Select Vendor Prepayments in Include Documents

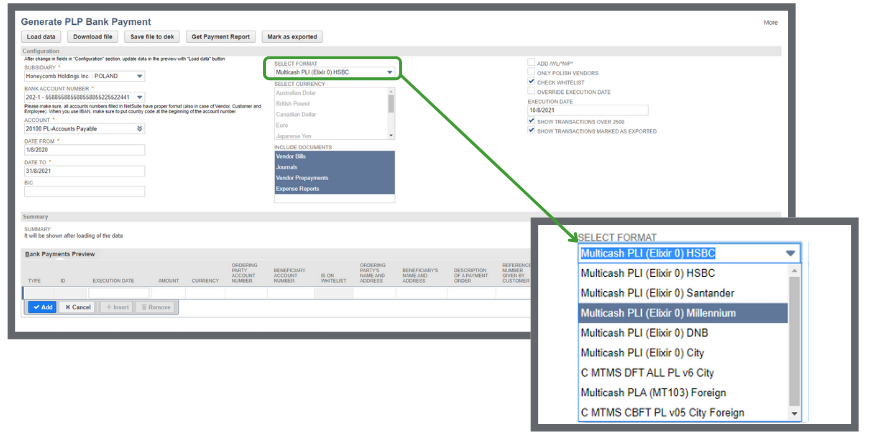click(x=335, y=178)
